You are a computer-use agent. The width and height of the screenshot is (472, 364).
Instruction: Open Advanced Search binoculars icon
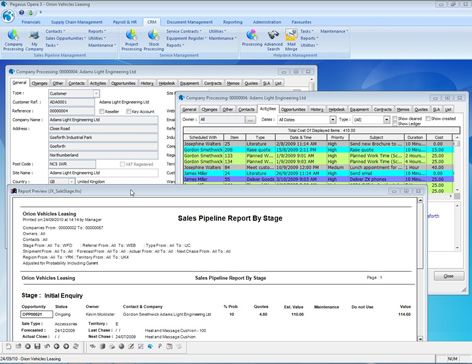(x=273, y=40)
